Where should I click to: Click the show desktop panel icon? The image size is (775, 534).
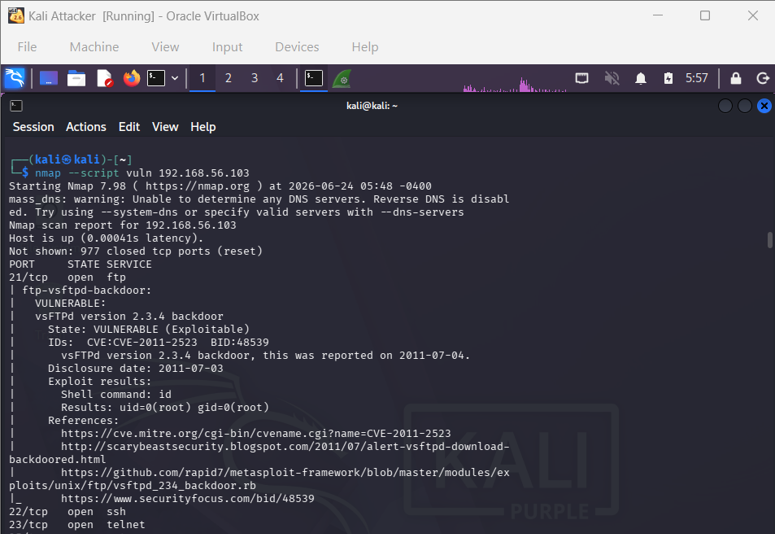click(48, 78)
